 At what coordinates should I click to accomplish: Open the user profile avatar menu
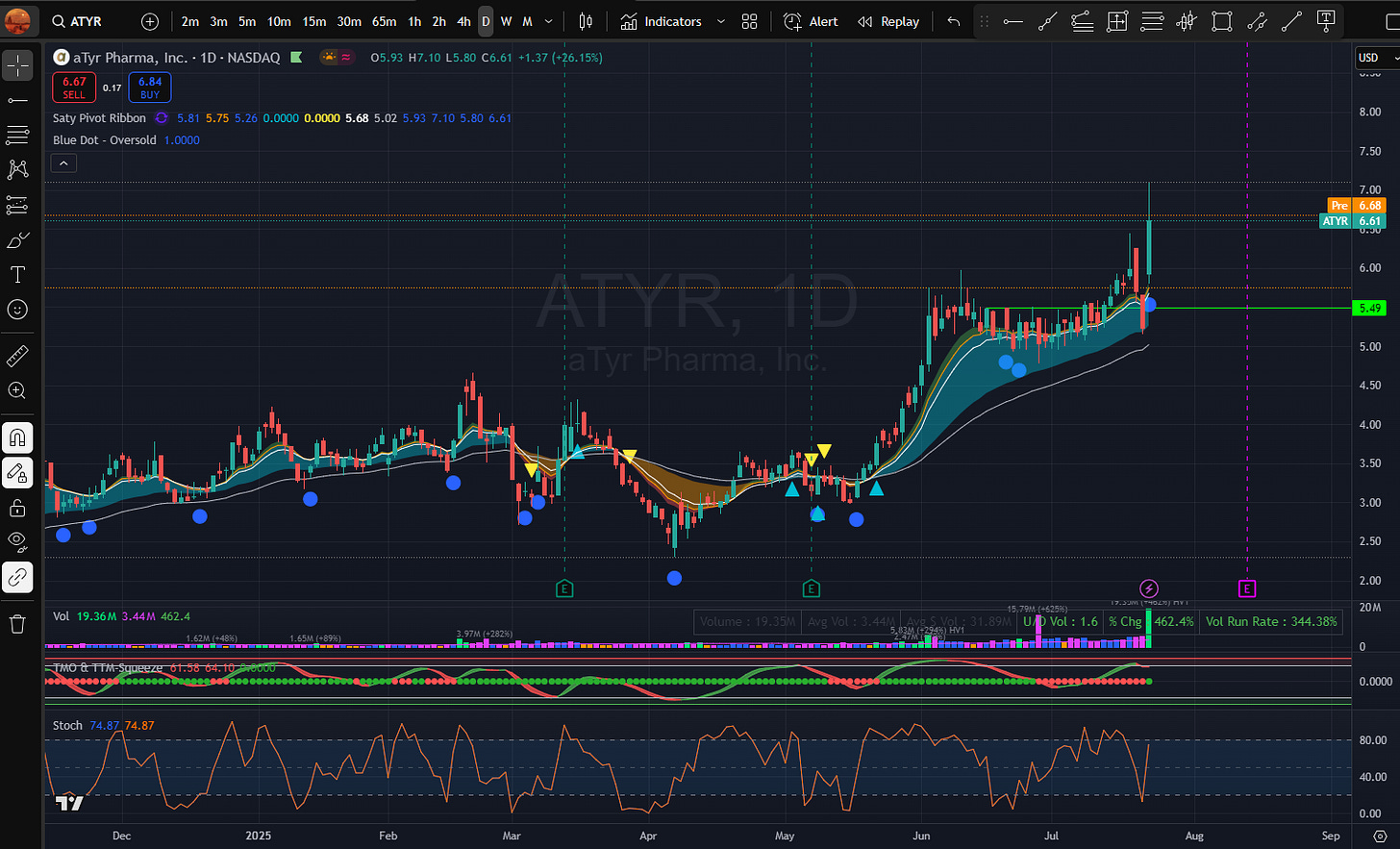18,21
